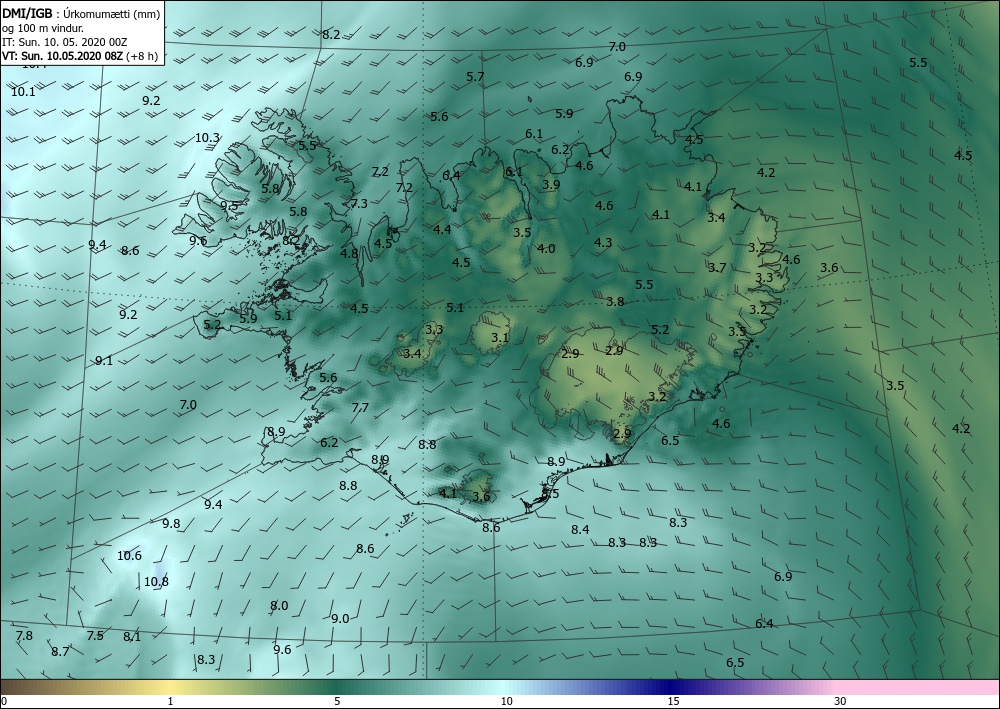Click the 0 tick on the color scale

(x=4, y=702)
